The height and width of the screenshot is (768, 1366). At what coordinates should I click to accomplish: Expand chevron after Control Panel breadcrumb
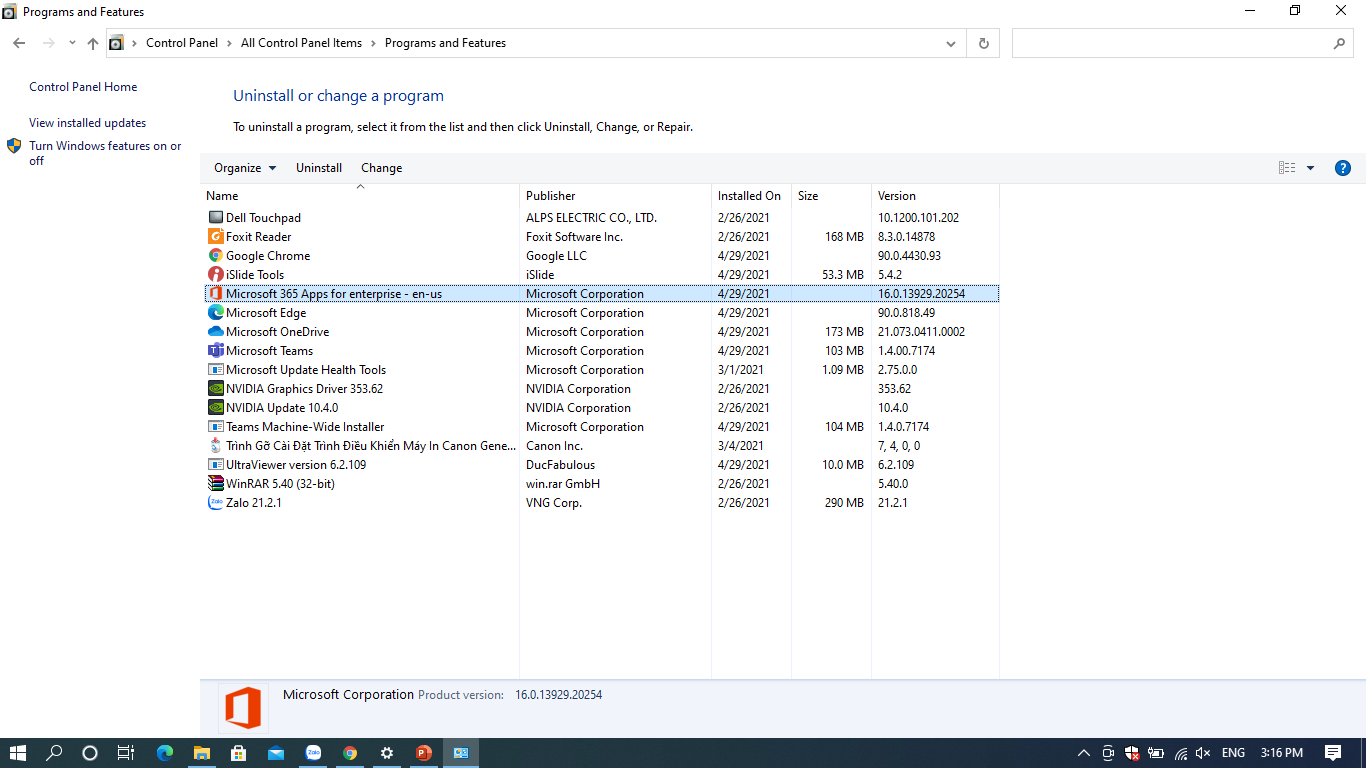(229, 43)
